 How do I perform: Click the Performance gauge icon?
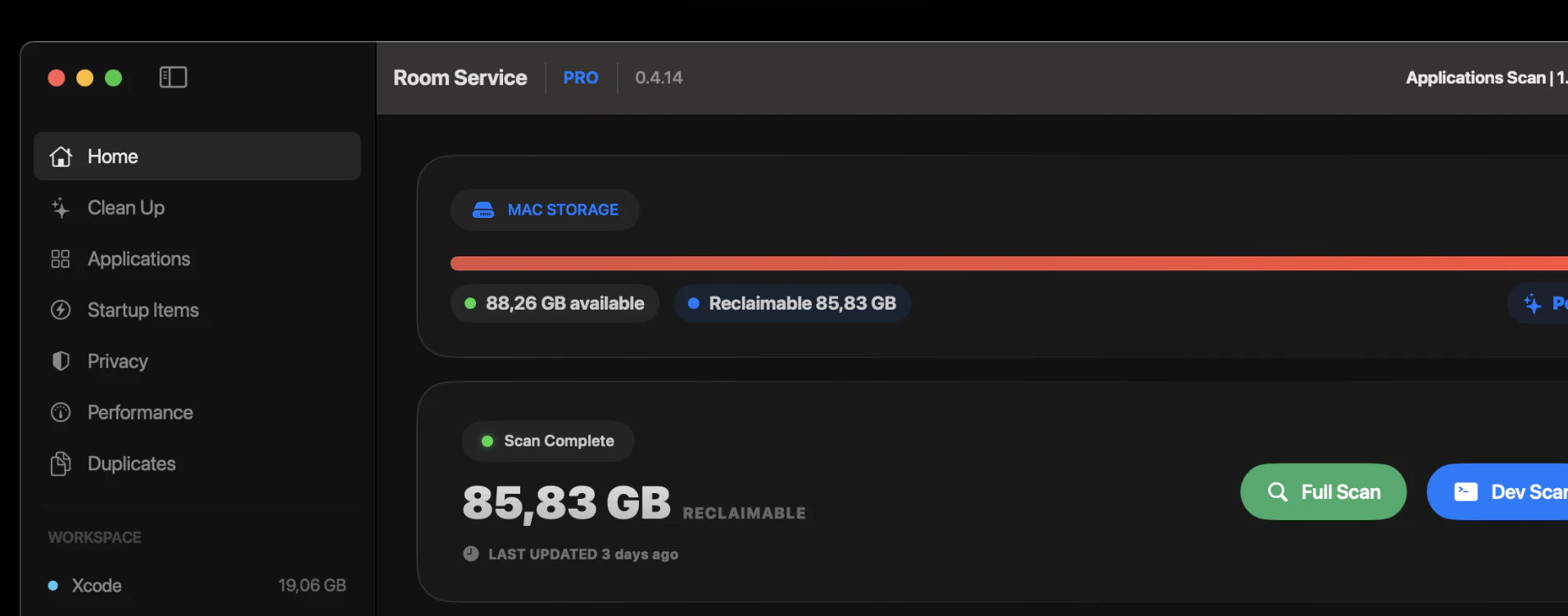tap(61, 412)
